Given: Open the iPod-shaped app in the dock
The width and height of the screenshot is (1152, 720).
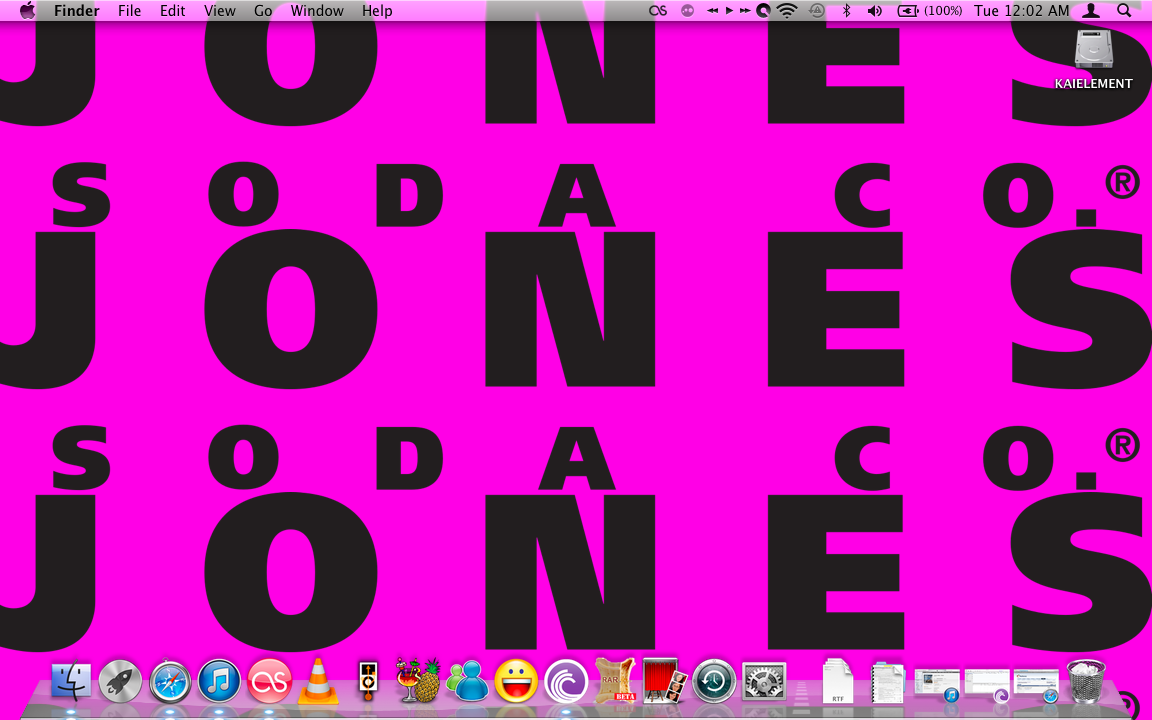Looking at the screenshot, I should point(368,679).
